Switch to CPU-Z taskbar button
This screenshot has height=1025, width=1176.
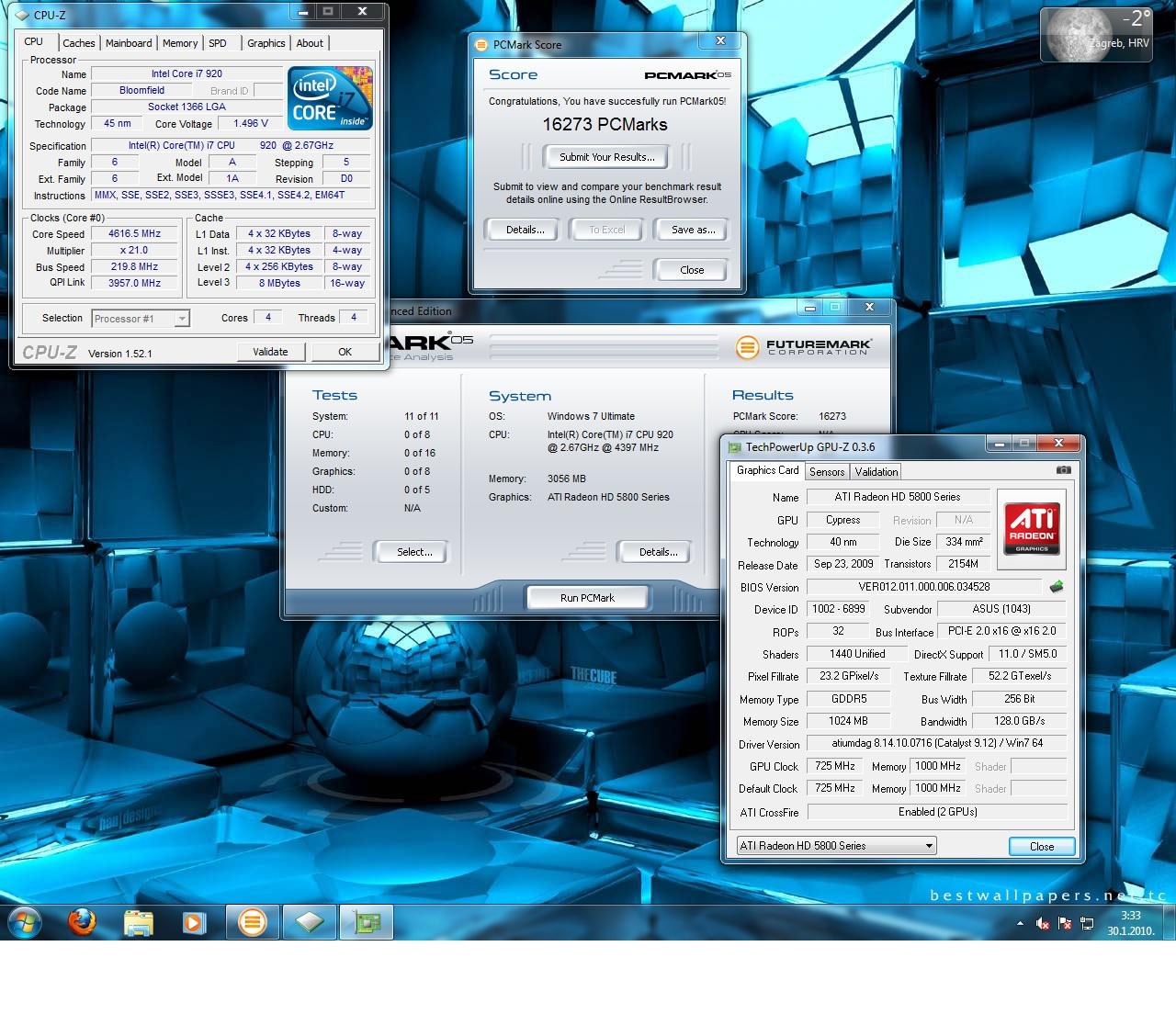310,921
